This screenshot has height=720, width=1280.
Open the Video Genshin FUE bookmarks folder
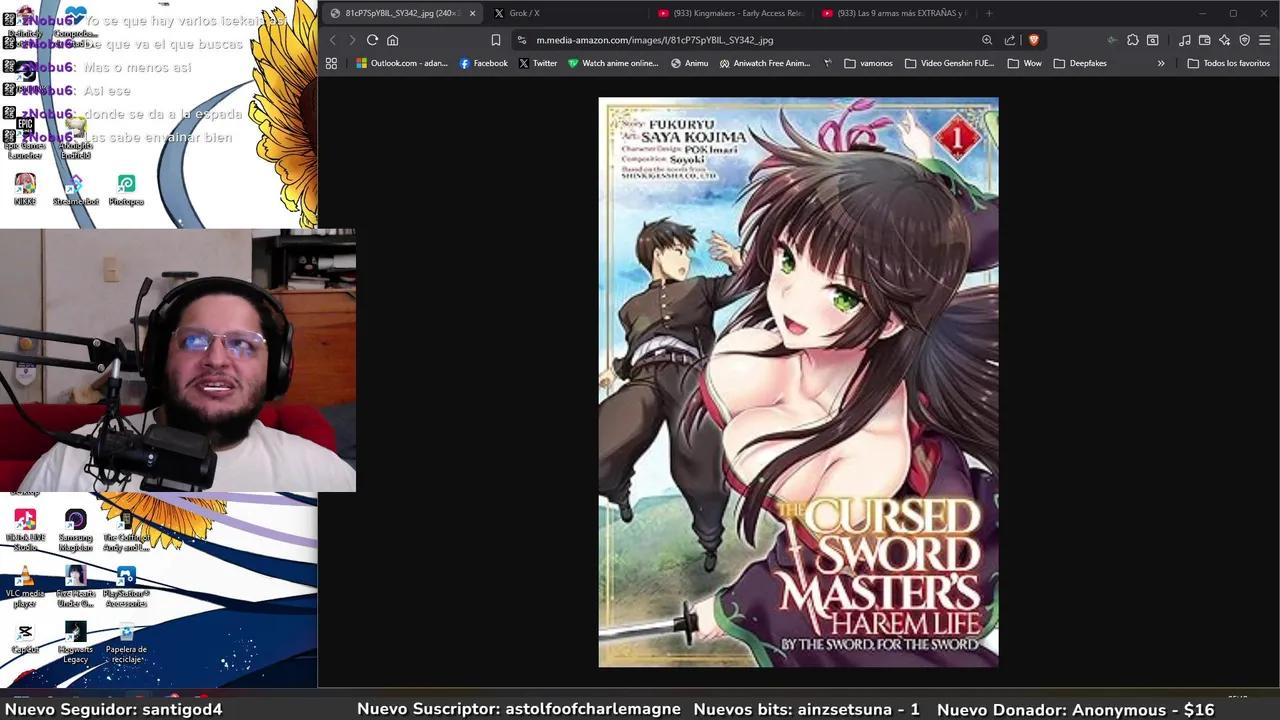(949, 63)
